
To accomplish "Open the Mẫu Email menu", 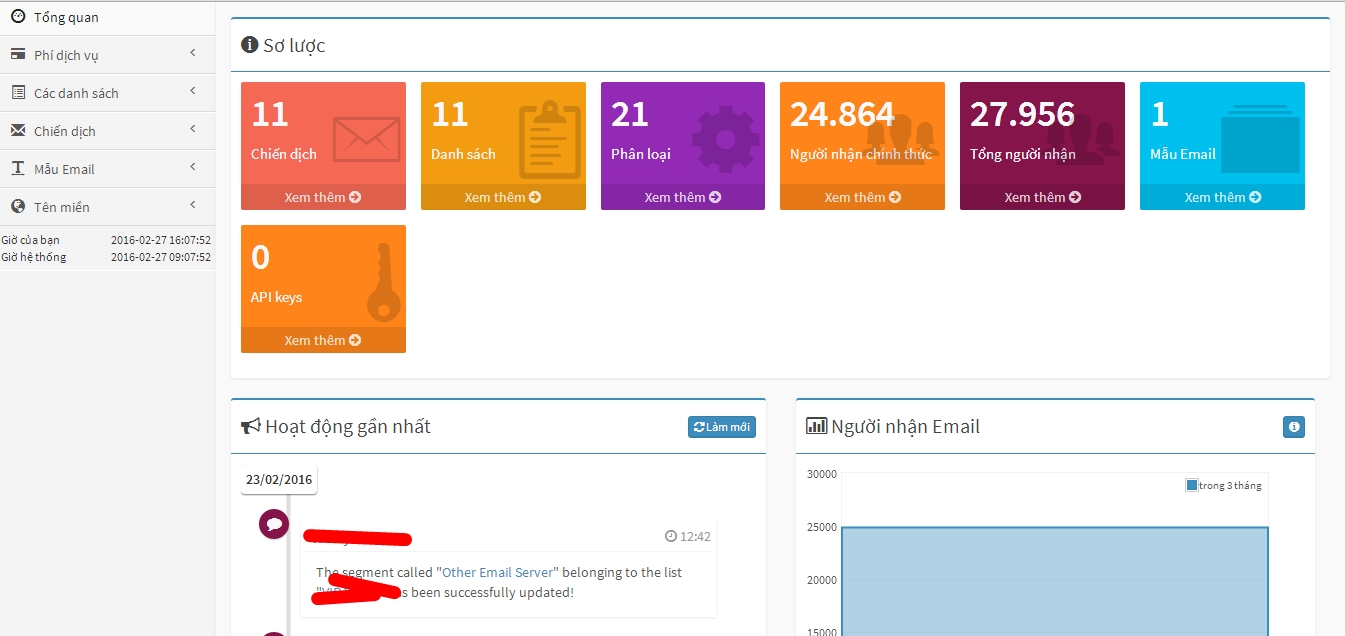I will pyautogui.click(x=107, y=169).
